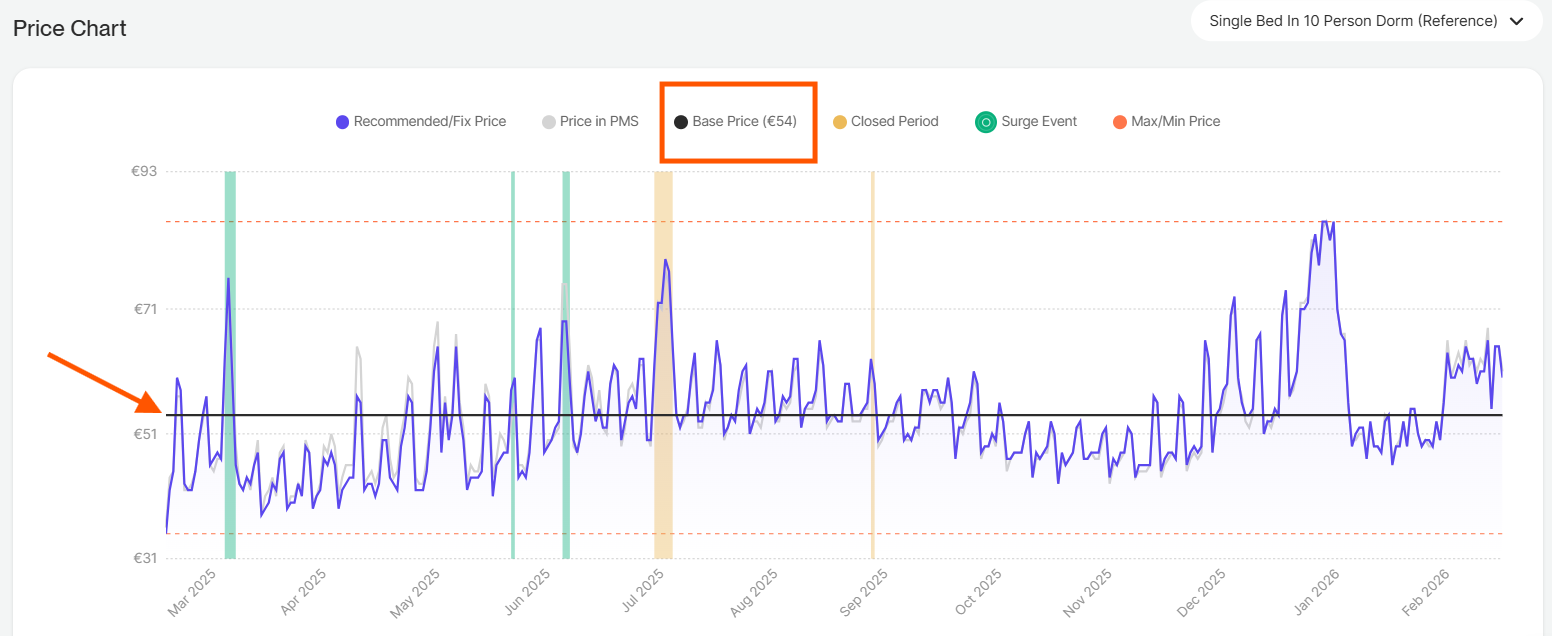
Task: Click the green surge bar in March 2025
Action: pos(230,500)
